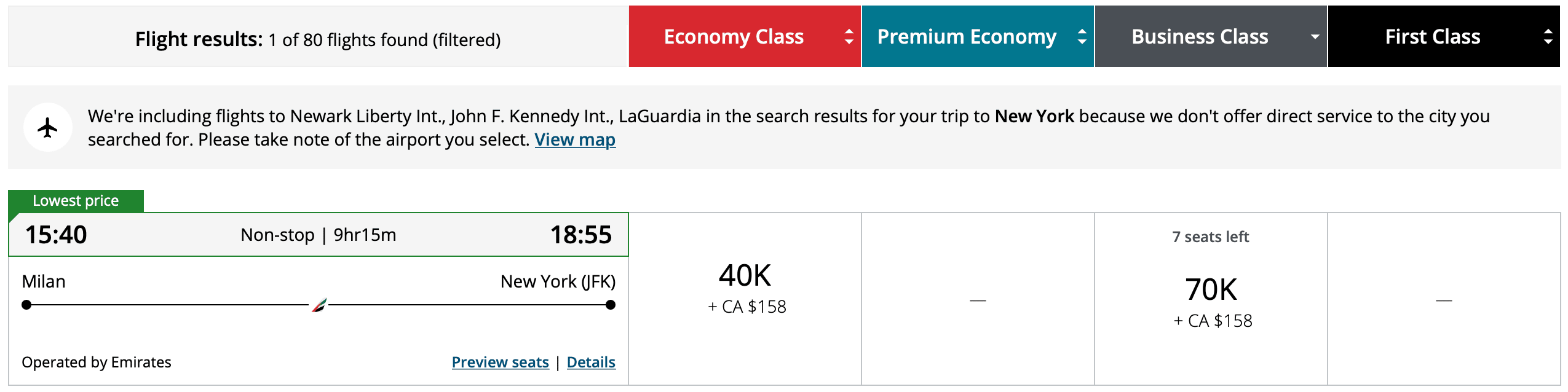Click the 15:40 departure time
1568x392 pixels.
tap(56, 235)
